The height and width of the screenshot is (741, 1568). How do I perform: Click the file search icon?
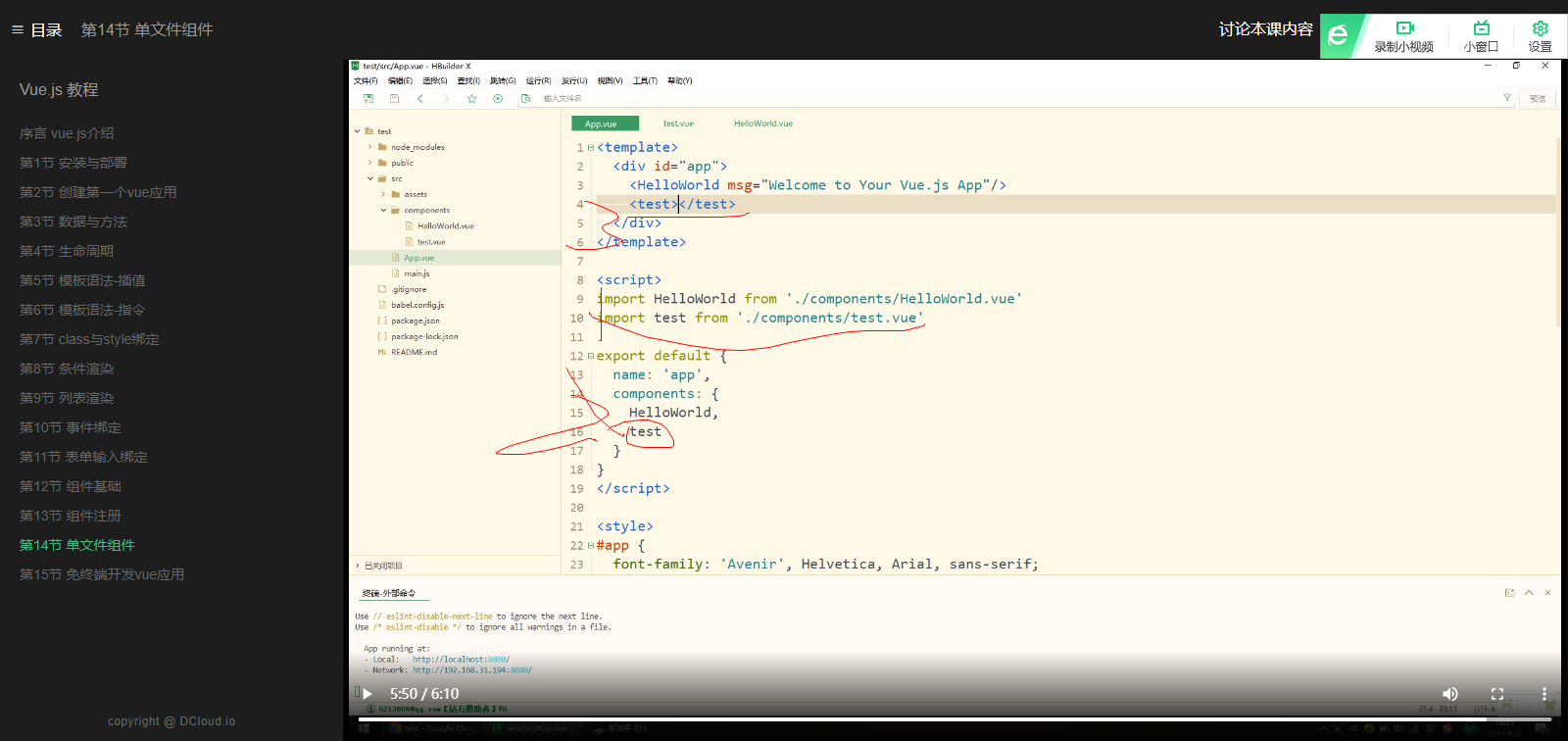pos(526,99)
